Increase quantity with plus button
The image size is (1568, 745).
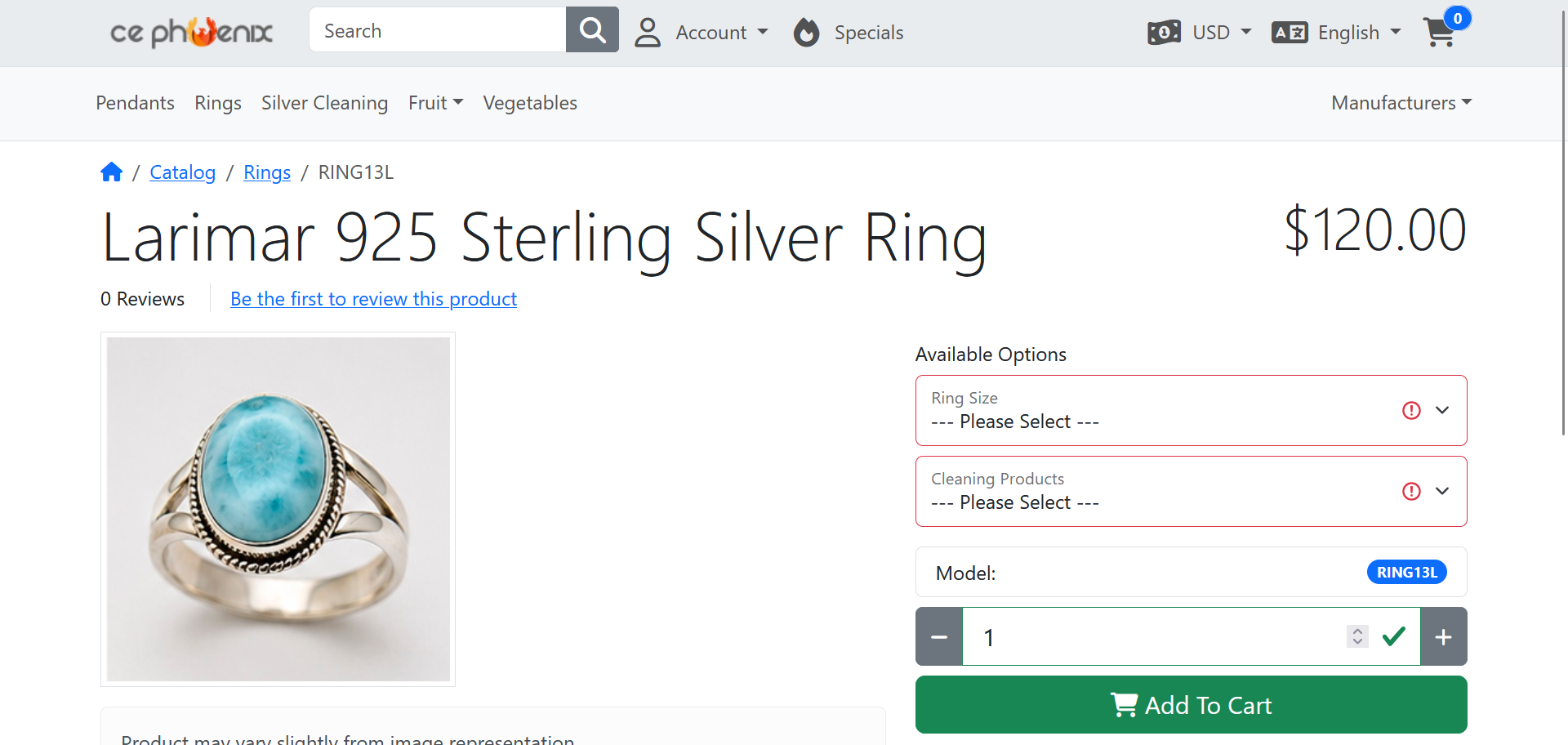(1443, 636)
